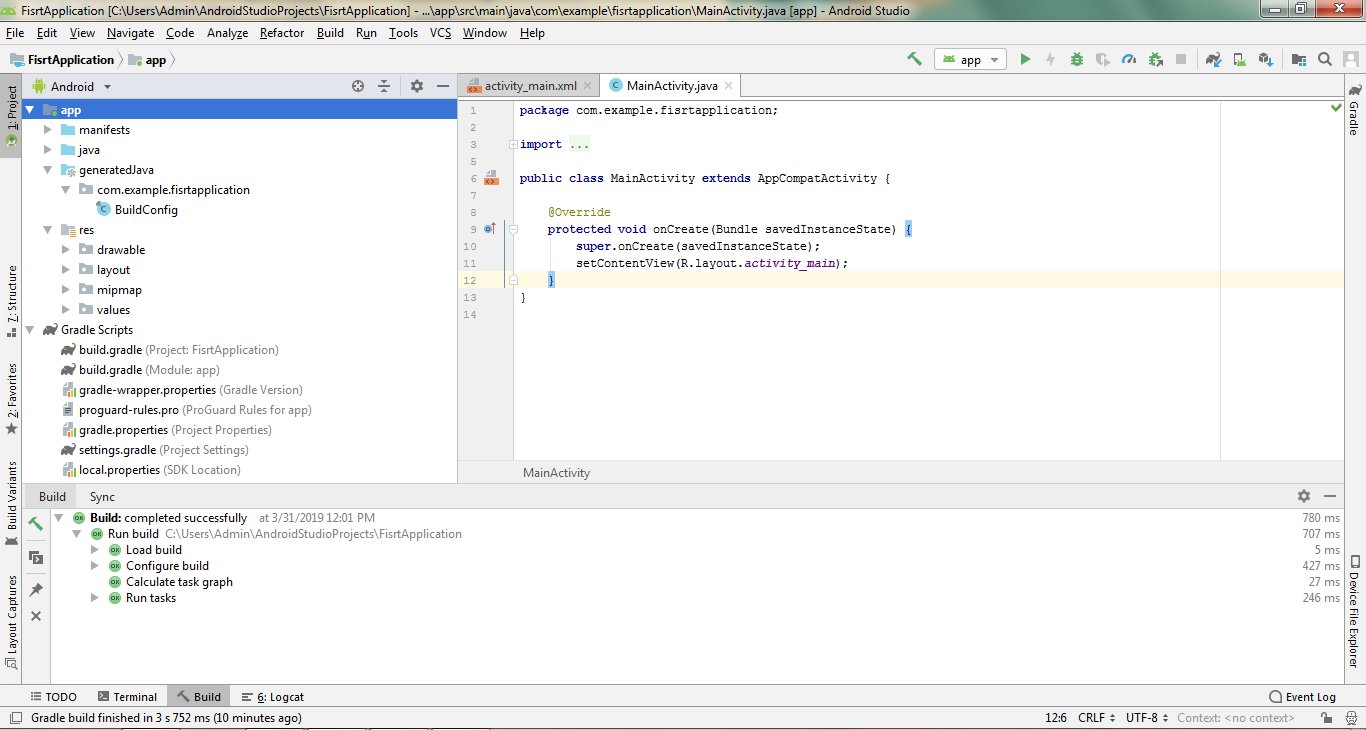1366x730 pixels.
Task: Click Scroll from Source target icon
Action: point(358,86)
